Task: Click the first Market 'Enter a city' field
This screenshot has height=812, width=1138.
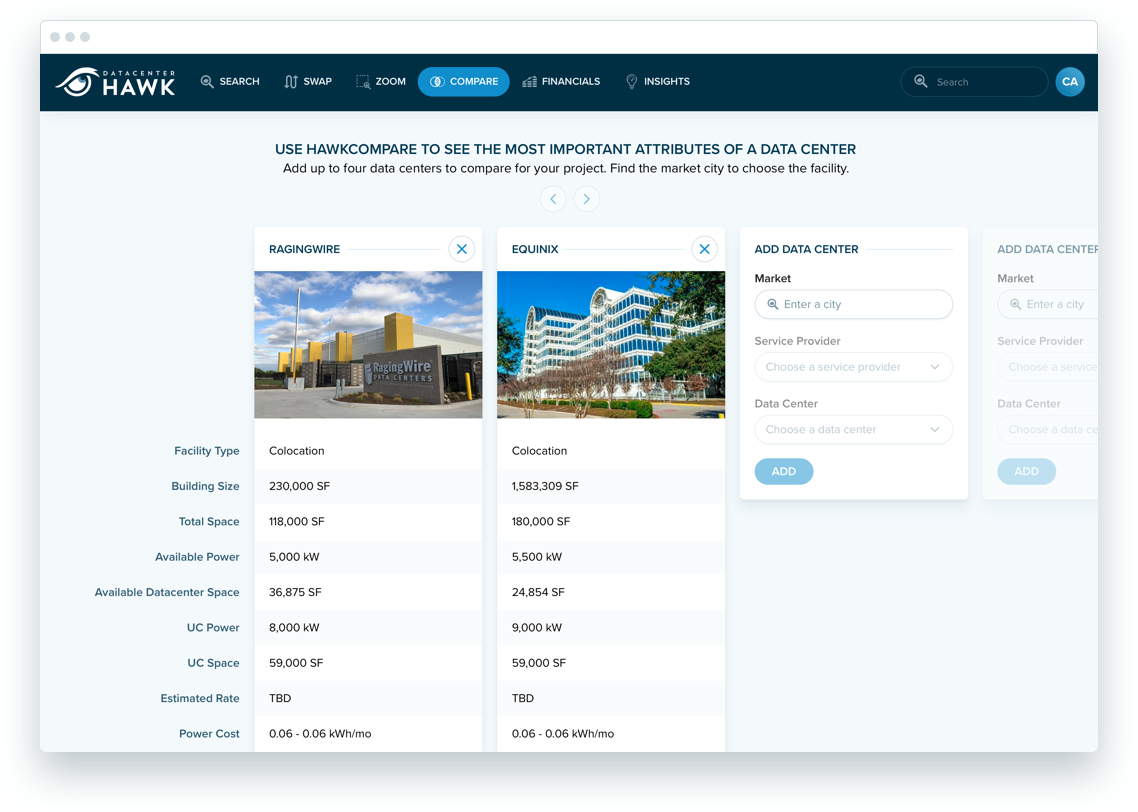Action: [x=854, y=304]
